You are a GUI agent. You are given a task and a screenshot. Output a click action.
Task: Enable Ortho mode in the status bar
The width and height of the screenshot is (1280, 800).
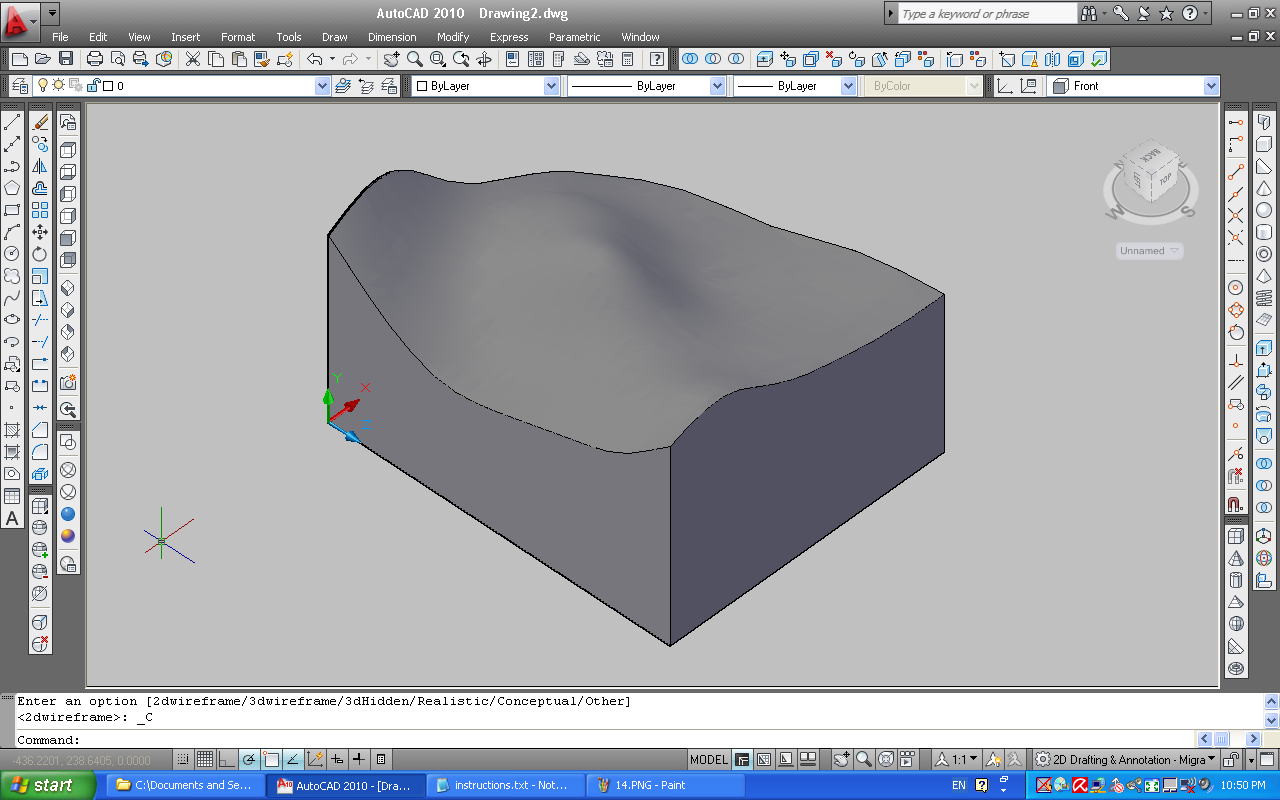point(227,760)
